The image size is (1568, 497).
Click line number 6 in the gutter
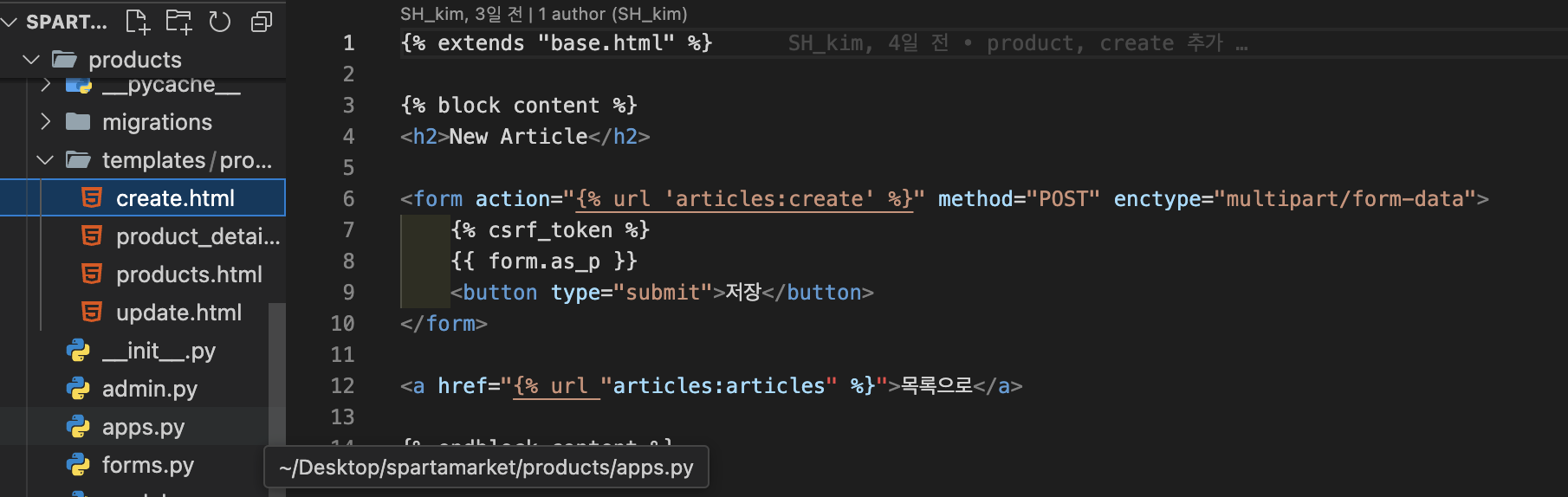tap(348, 199)
